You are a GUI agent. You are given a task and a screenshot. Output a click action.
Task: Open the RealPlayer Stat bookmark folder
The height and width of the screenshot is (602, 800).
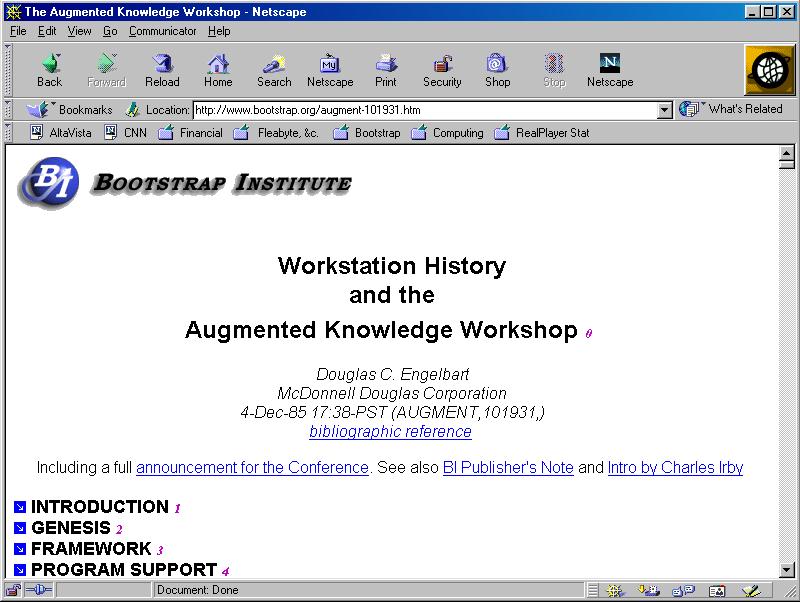tap(542, 133)
